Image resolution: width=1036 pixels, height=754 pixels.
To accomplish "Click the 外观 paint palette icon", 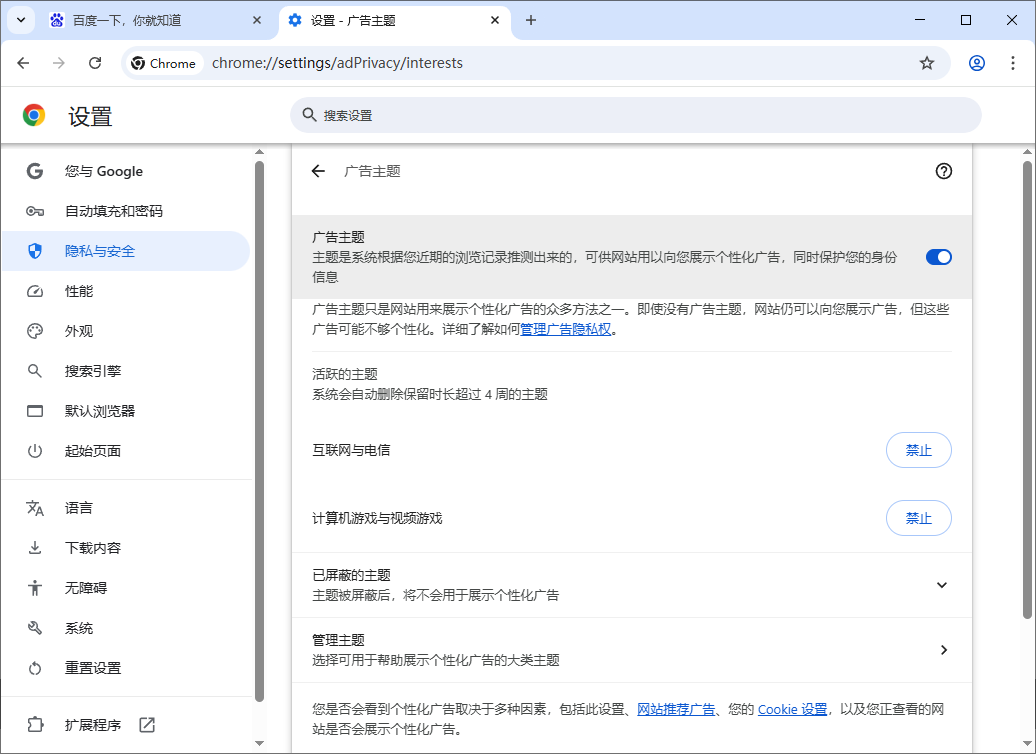I will 35,331.
